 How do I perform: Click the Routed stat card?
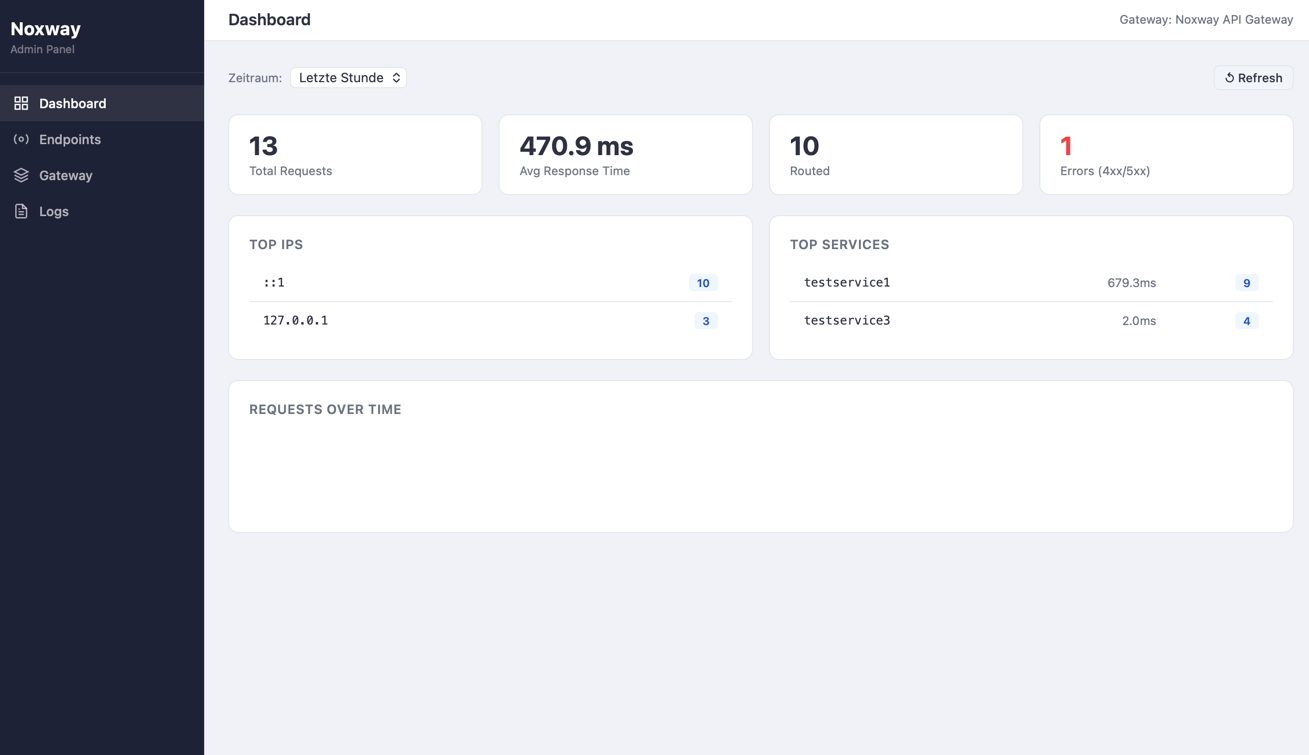pyautogui.click(x=896, y=154)
